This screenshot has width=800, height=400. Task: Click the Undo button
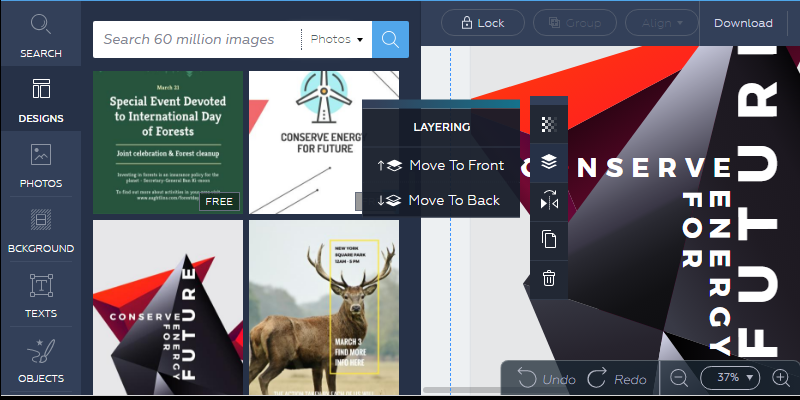tap(547, 379)
